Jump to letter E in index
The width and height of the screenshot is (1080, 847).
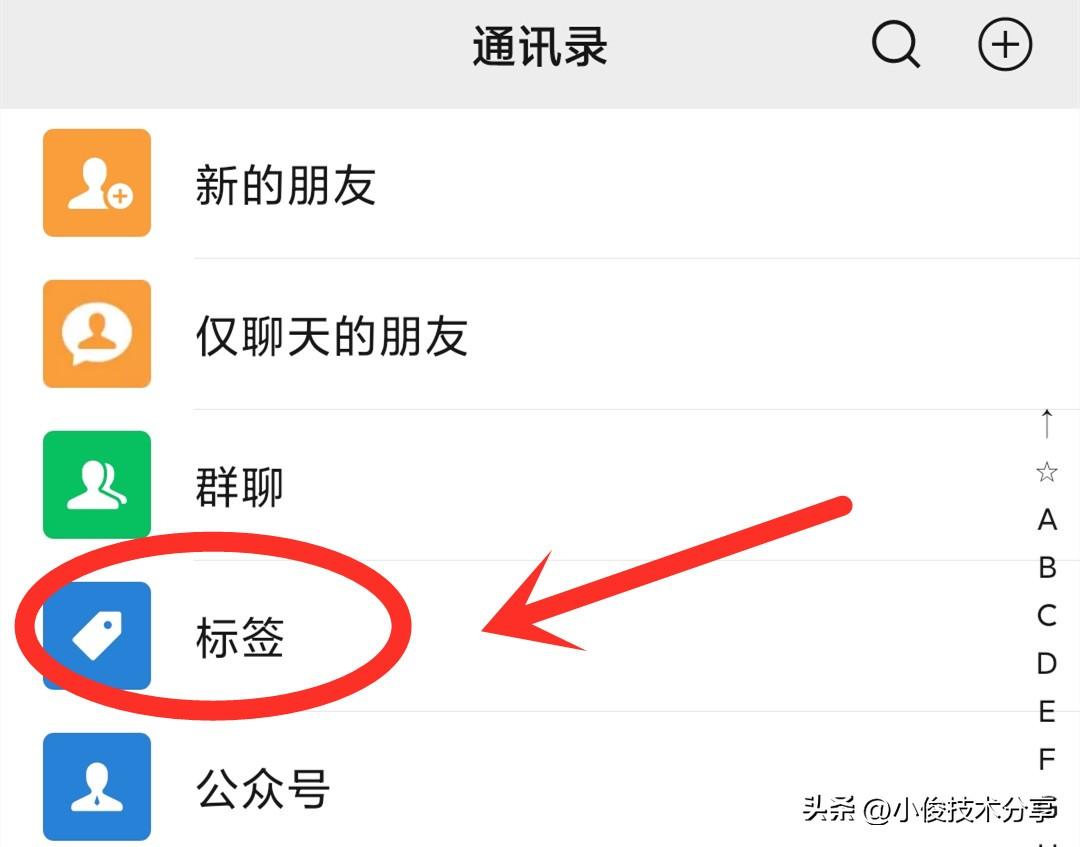[x=1047, y=711]
